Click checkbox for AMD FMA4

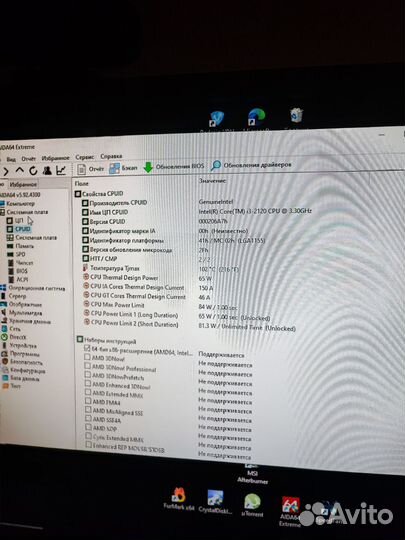coord(88,401)
